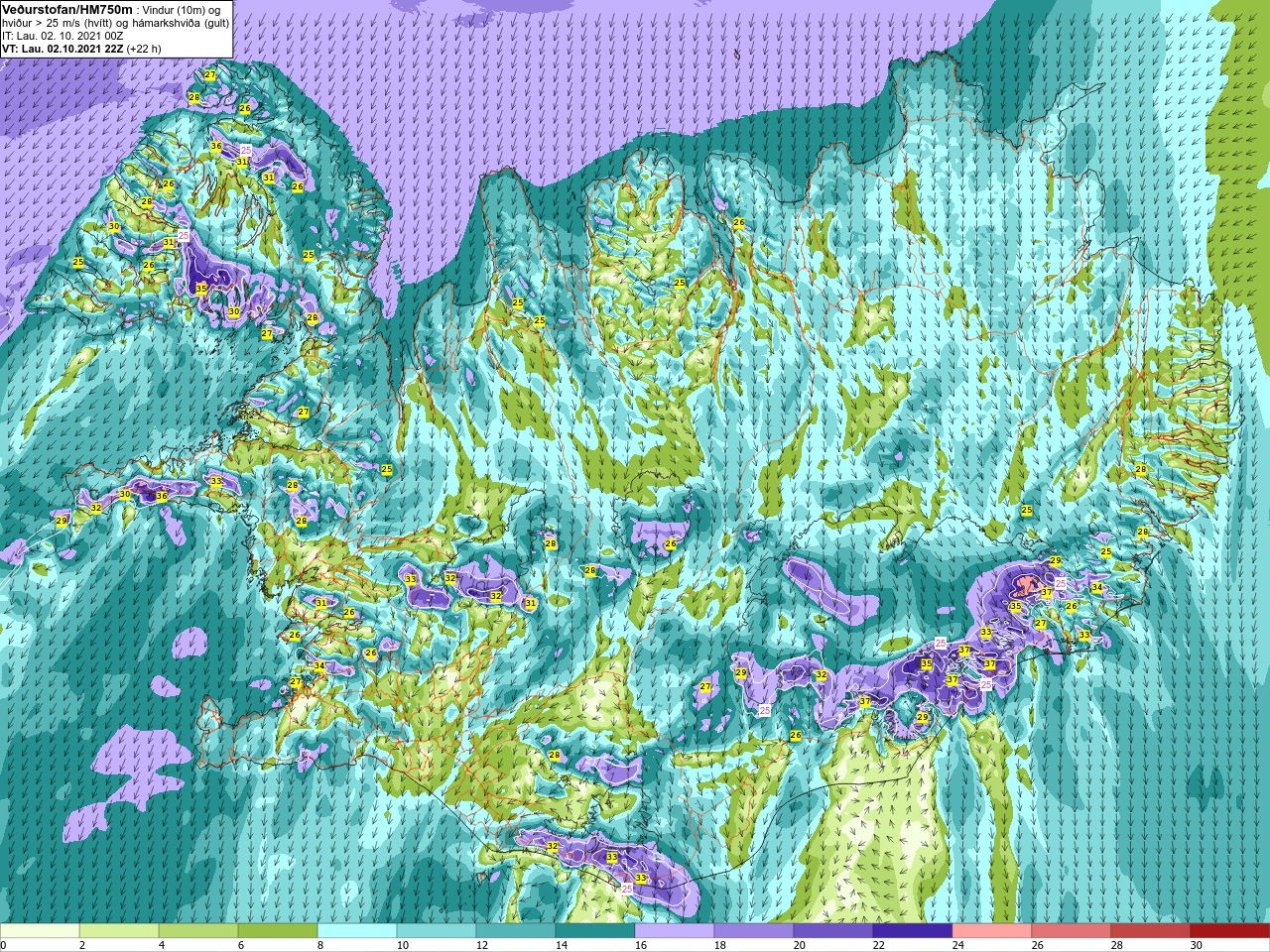Select the 8–10 m/s pale cyan legend swatch
The image size is (1270, 952).
(x=357, y=931)
